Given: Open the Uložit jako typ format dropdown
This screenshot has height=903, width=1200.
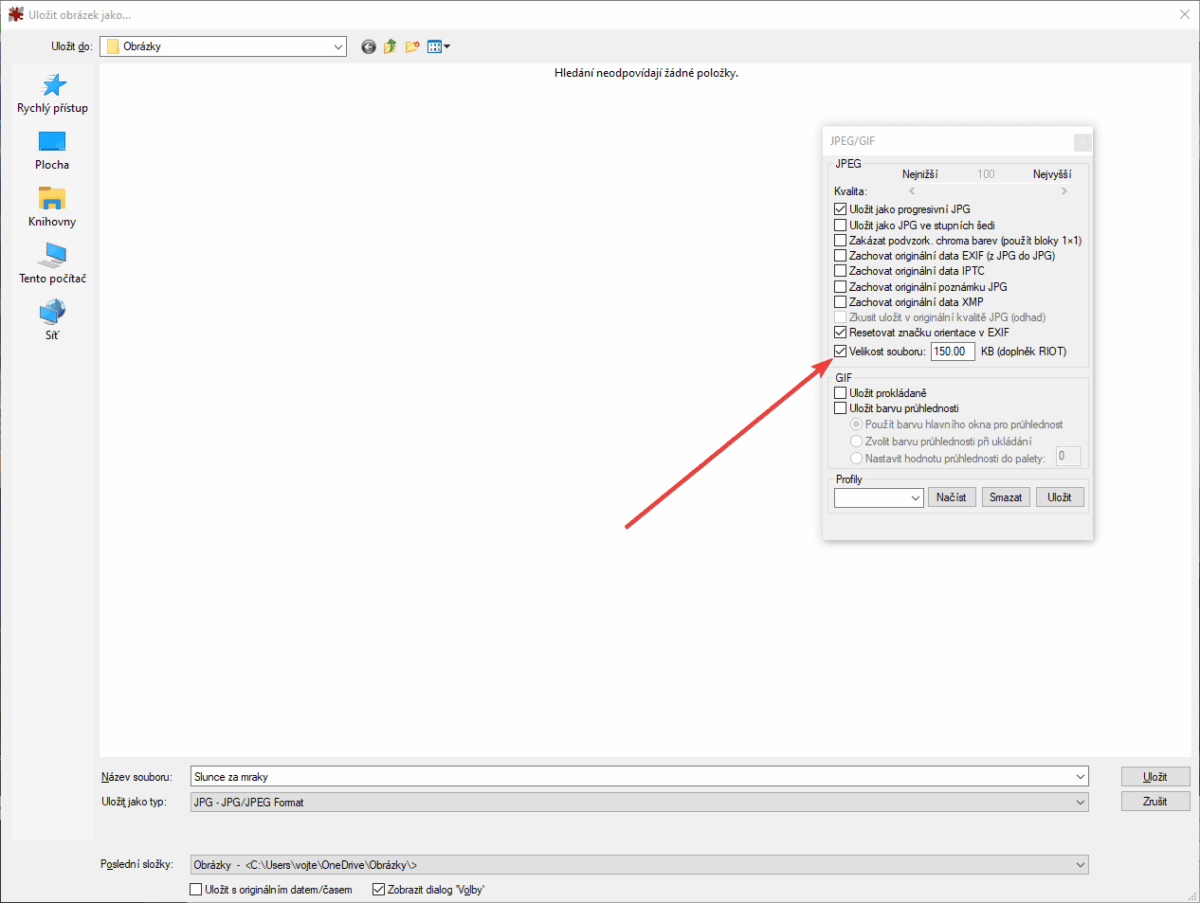Looking at the screenshot, I should [1079, 802].
